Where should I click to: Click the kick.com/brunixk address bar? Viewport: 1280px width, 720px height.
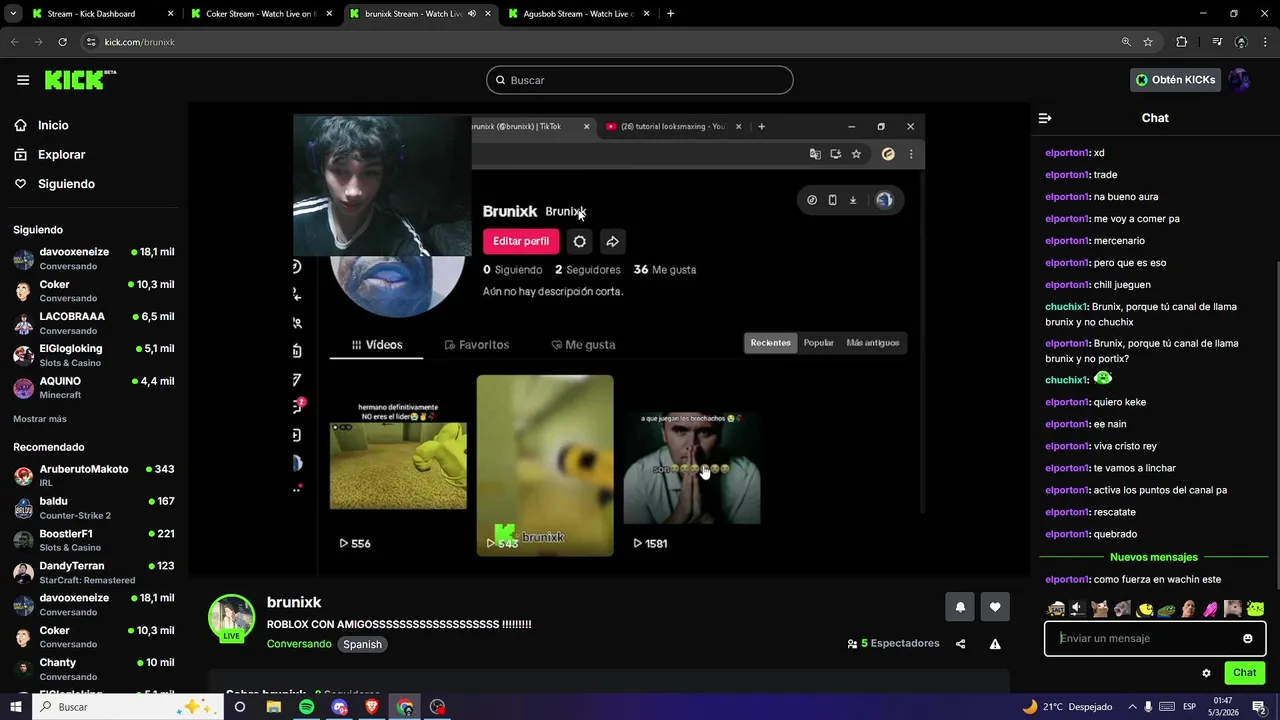tap(600, 42)
